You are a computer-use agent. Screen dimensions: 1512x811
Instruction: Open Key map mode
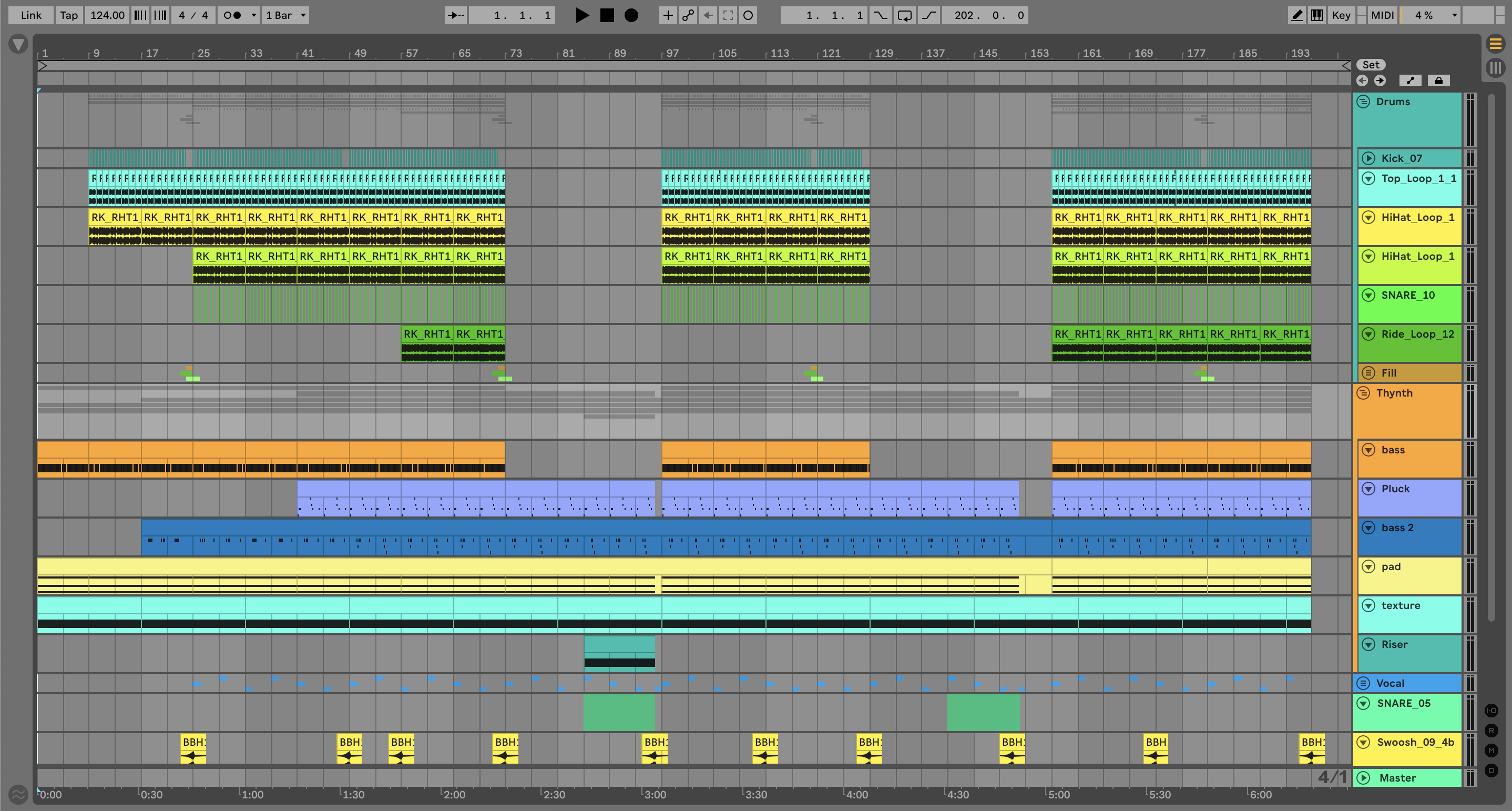pos(1341,15)
